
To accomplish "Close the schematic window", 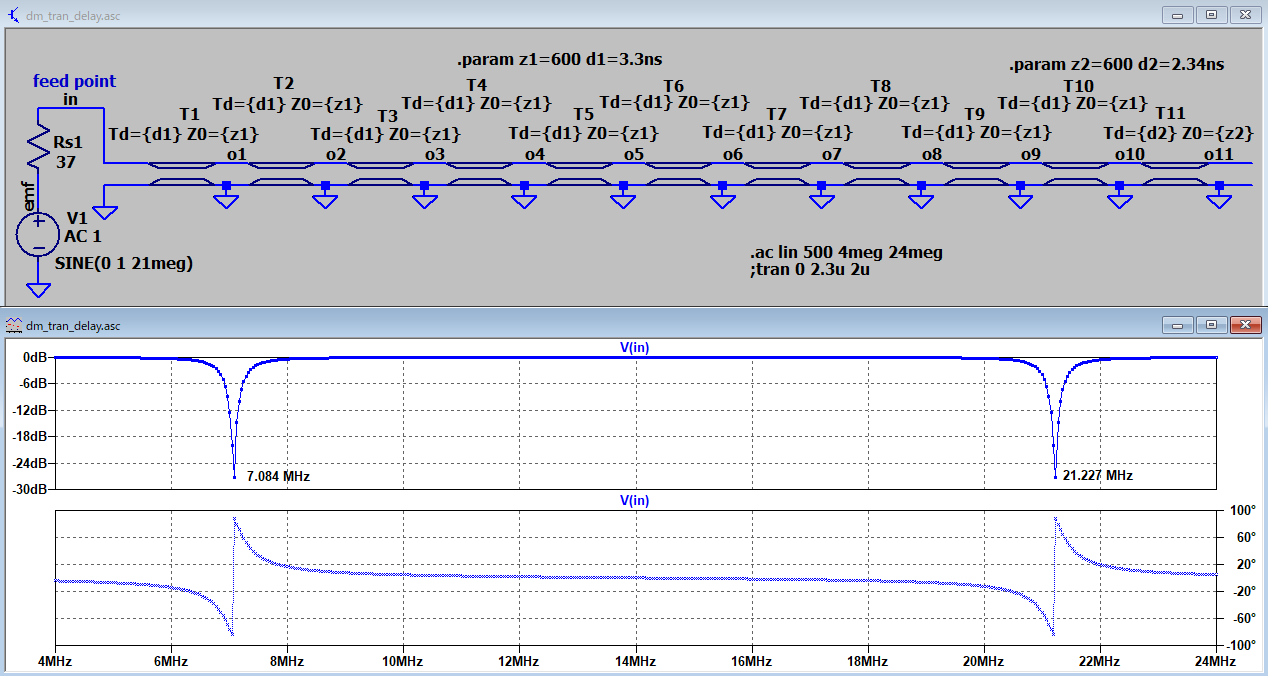I will (x=1243, y=14).
